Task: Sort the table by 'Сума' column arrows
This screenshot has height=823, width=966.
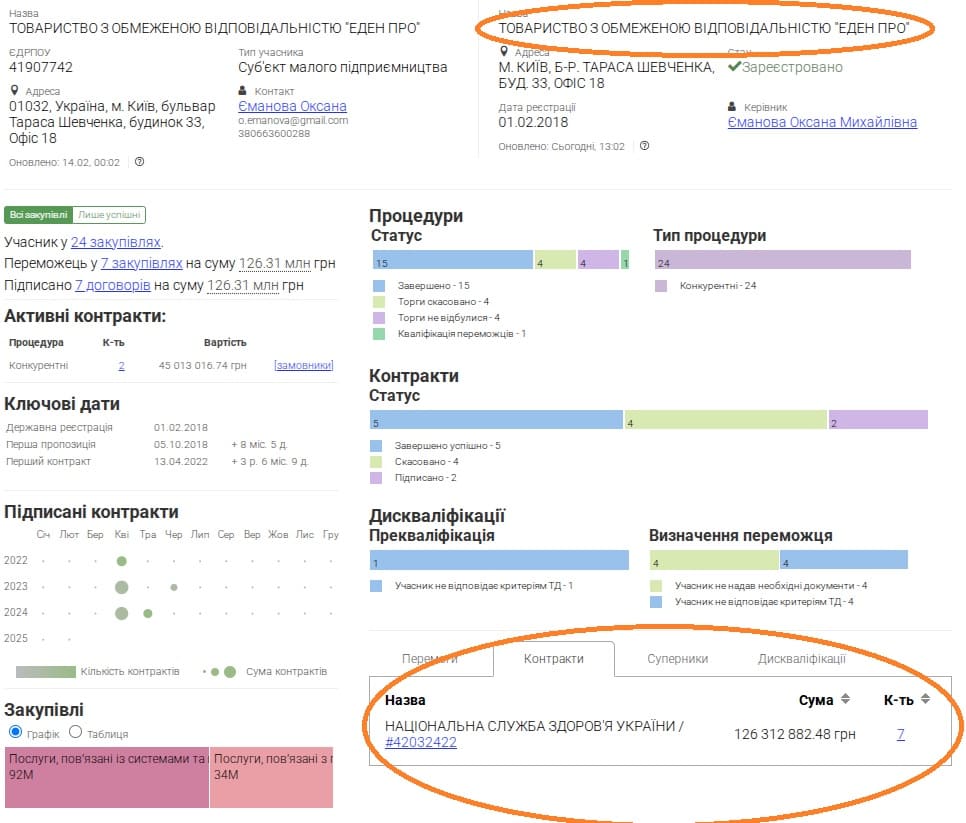Action: coord(845,699)
